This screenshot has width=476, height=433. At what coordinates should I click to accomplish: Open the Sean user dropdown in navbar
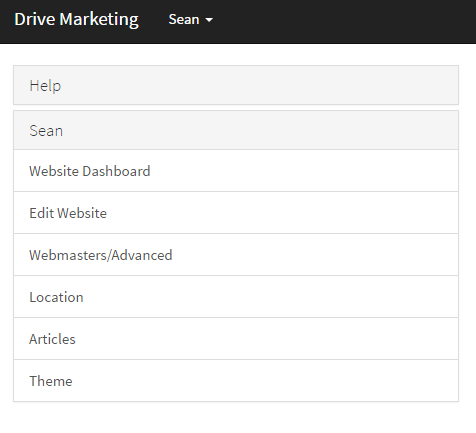[x=191, y=19]
